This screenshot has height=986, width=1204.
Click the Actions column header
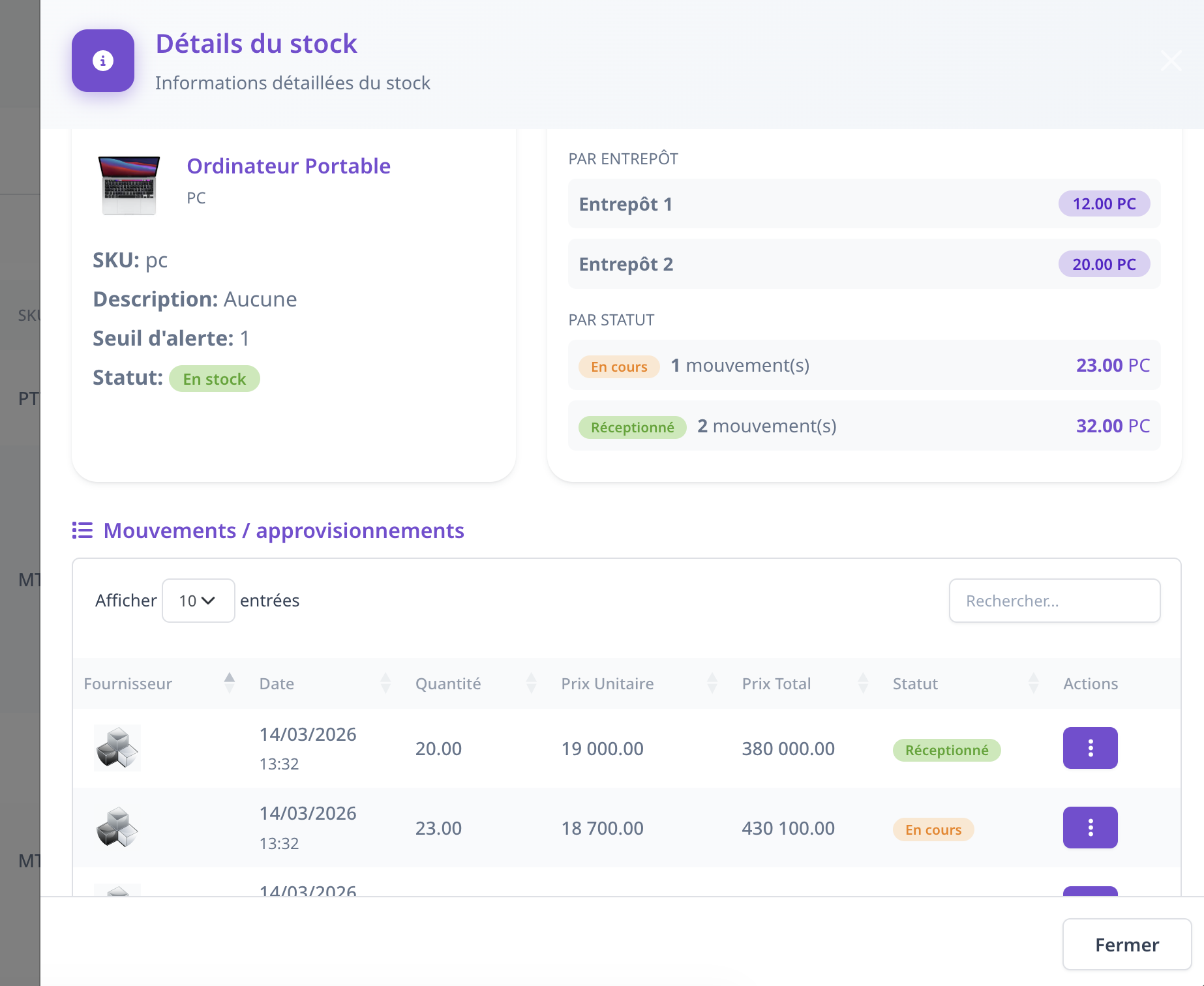tap(1091, 683)
